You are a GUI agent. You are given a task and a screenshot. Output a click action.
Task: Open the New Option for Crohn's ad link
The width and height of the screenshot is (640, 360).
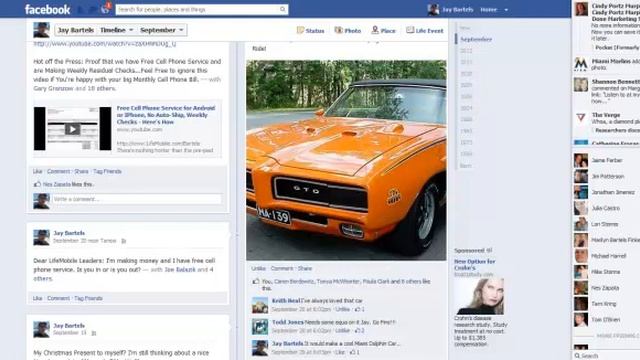click(475, 264)
